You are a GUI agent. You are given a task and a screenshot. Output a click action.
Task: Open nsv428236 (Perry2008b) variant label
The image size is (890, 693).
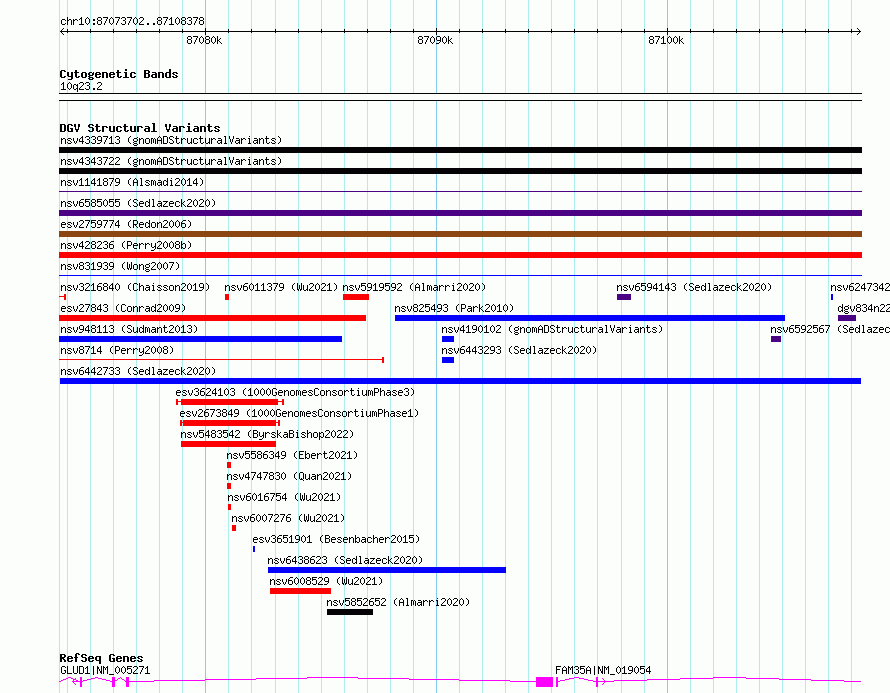(126, 245)
